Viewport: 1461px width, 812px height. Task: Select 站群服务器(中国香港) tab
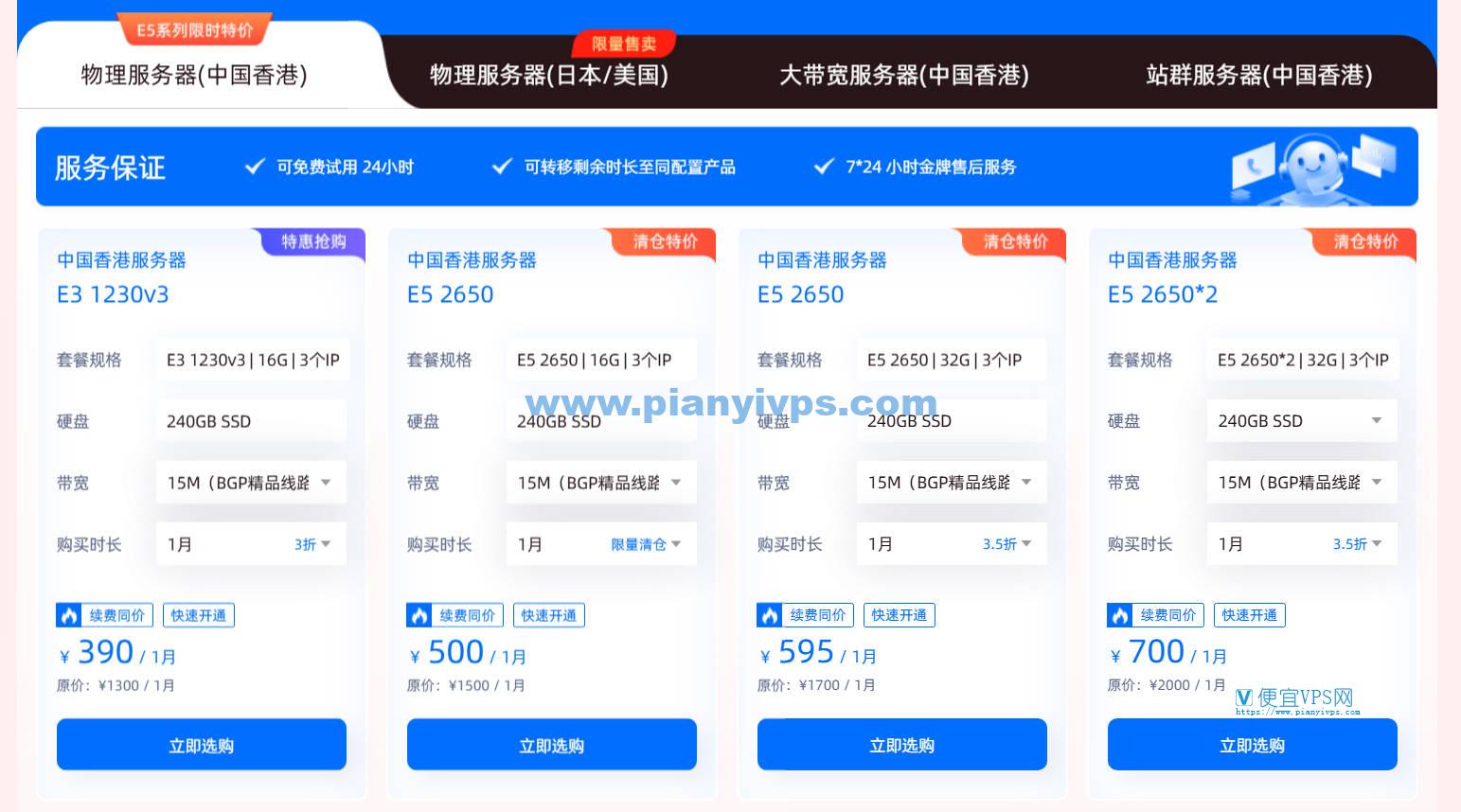point(1258,75)
